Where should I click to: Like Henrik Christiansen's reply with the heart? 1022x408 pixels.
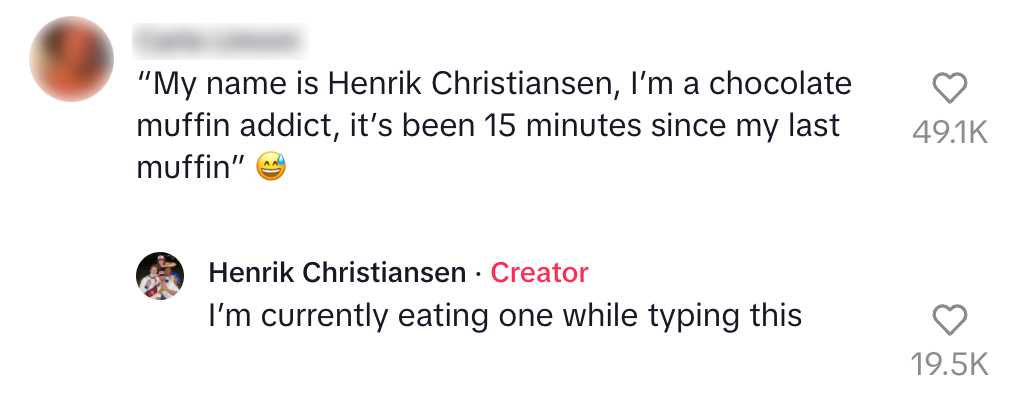[x=949, y=321]
